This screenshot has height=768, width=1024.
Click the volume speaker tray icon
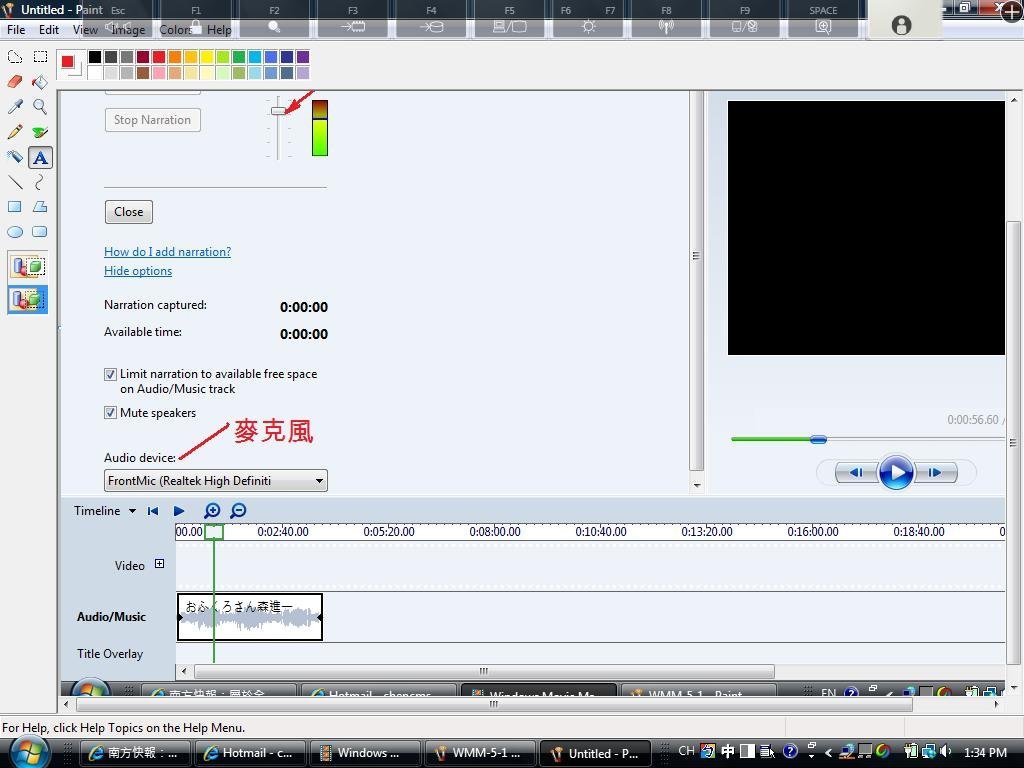pos(945,752)
